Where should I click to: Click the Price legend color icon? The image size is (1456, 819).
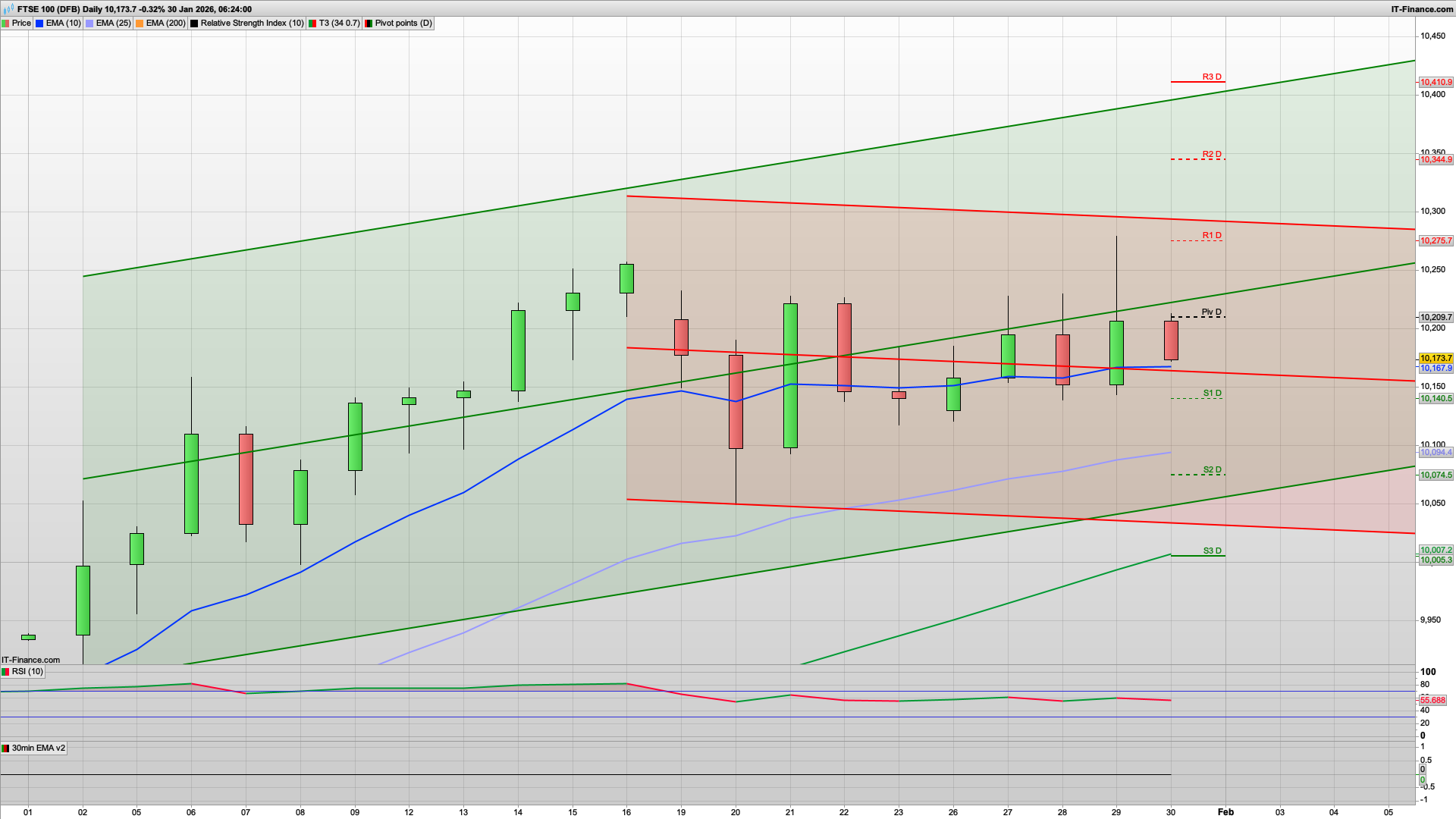[x=7, y=23]
